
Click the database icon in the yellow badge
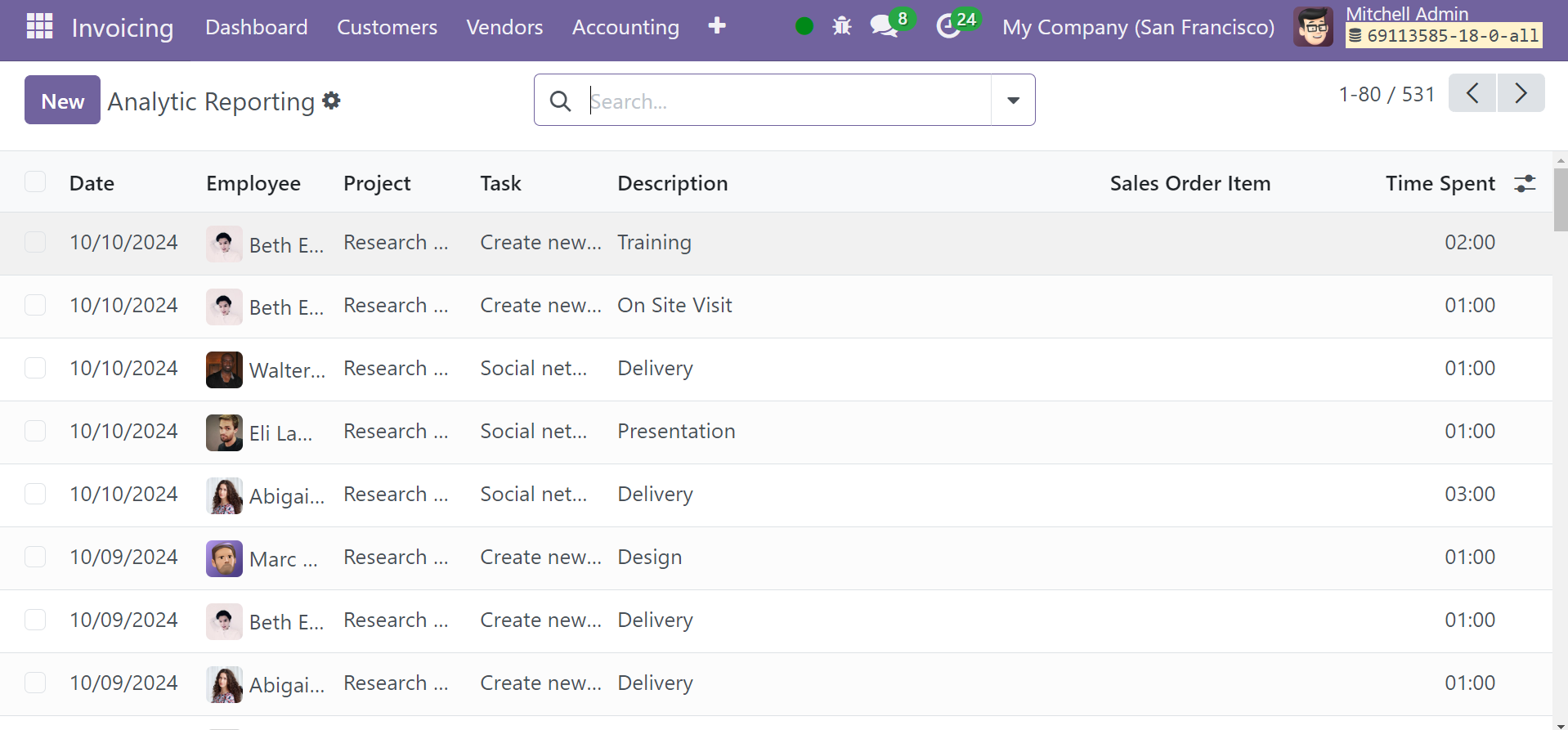pyautogui.click(x=1355, y=35)
